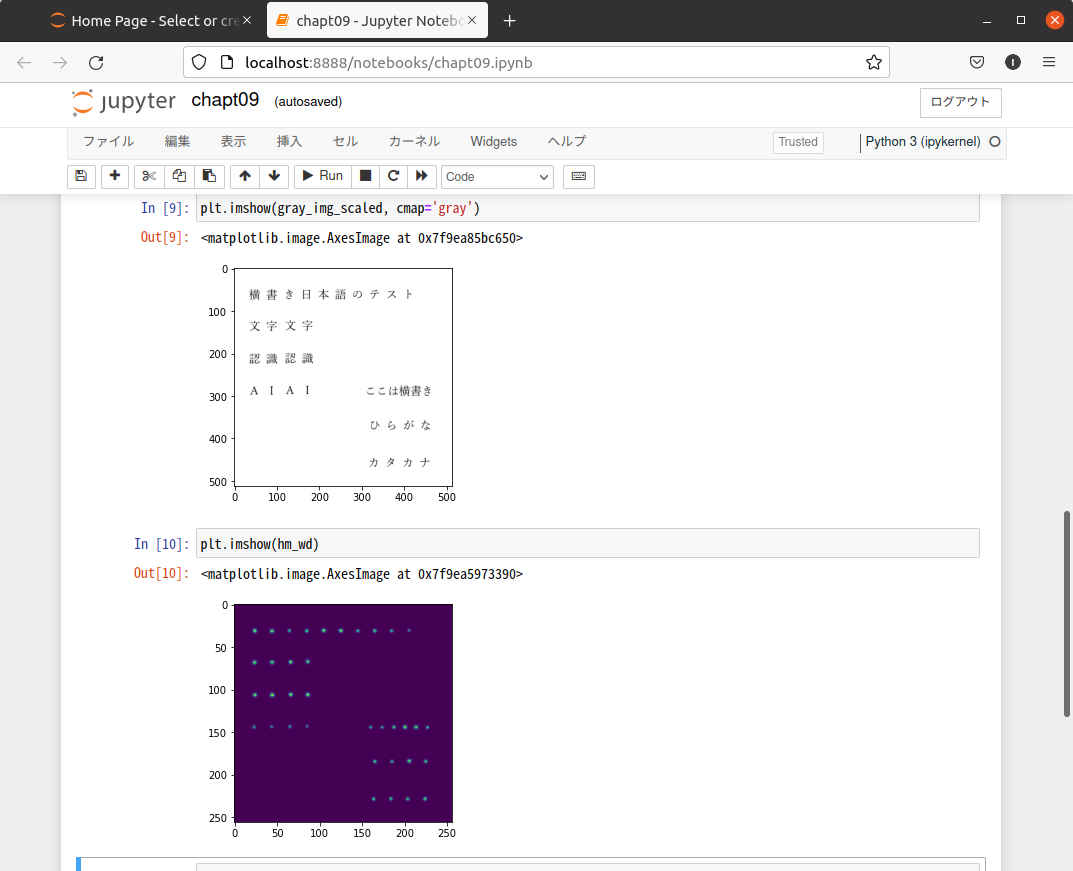Restart the kernel icon
1073x871 pixels.
[x=394, y=176]
